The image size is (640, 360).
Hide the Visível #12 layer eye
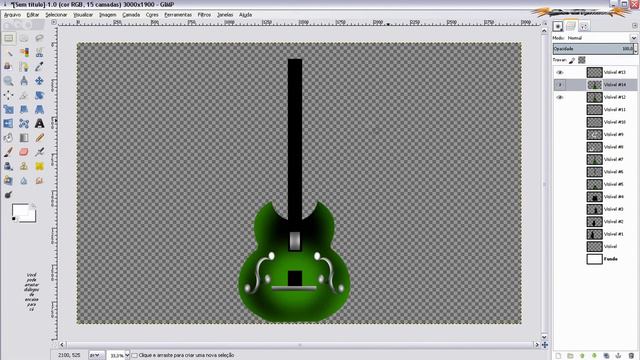click(560, 97)
